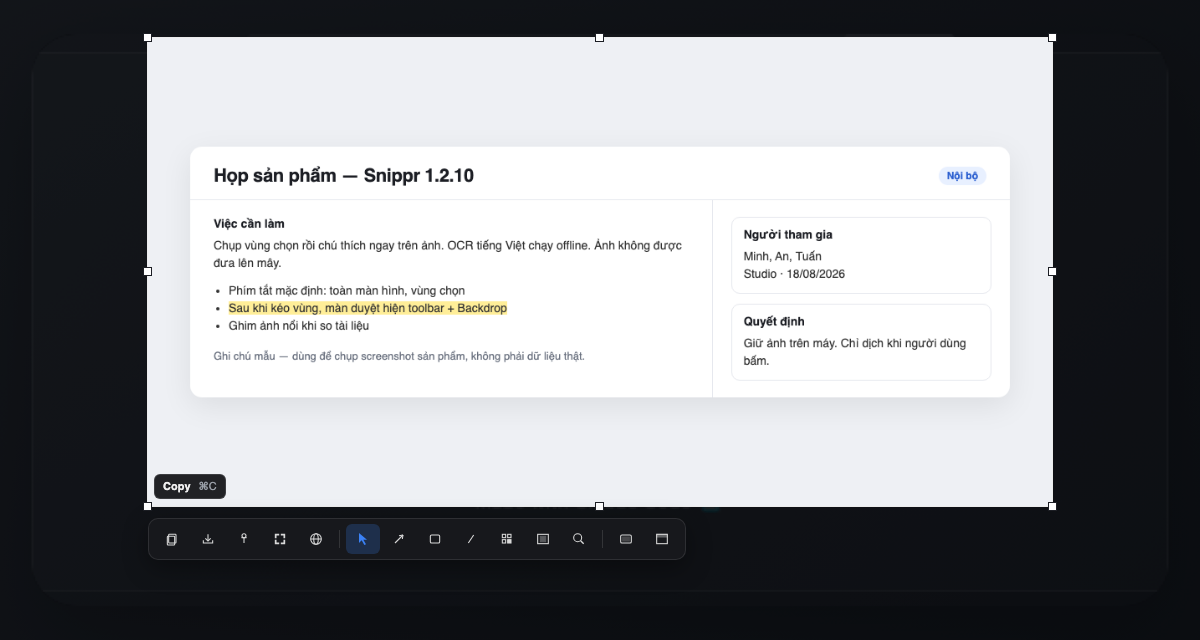Click the "Ghi chú mẫu" footnote text

pos(399,356)
